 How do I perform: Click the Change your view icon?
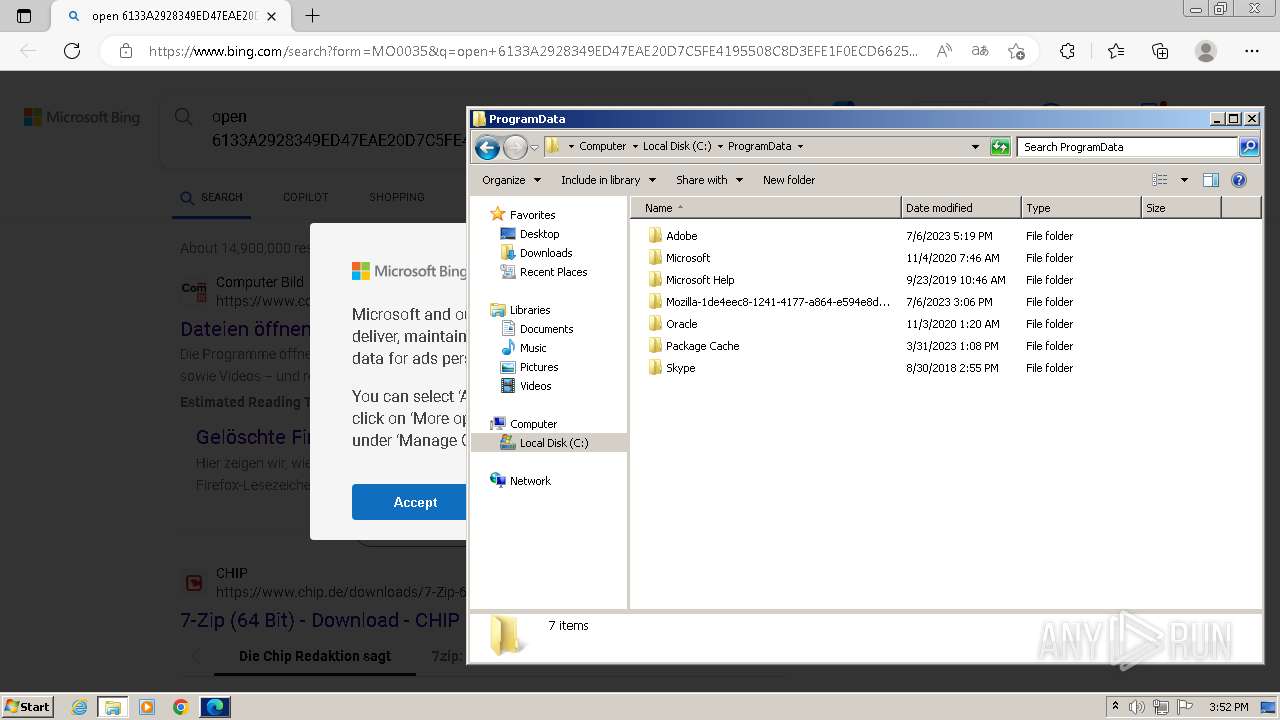click(x=1160, y=180)
